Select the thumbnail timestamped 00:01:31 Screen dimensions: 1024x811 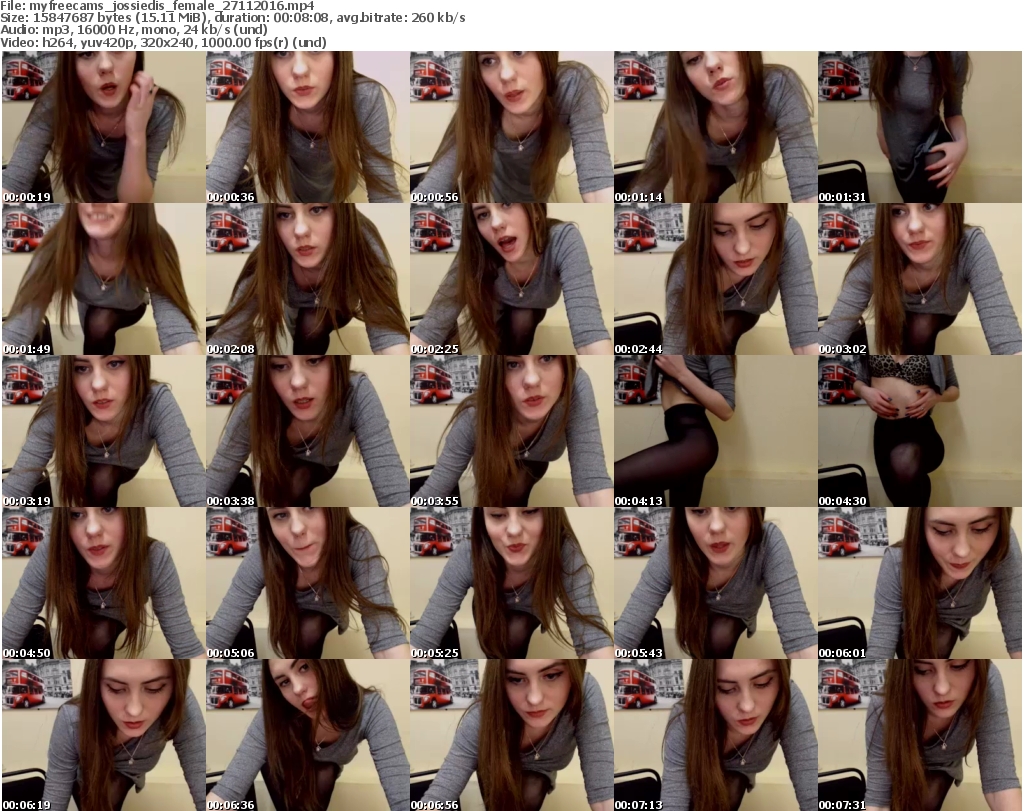(x=919, y=128)
